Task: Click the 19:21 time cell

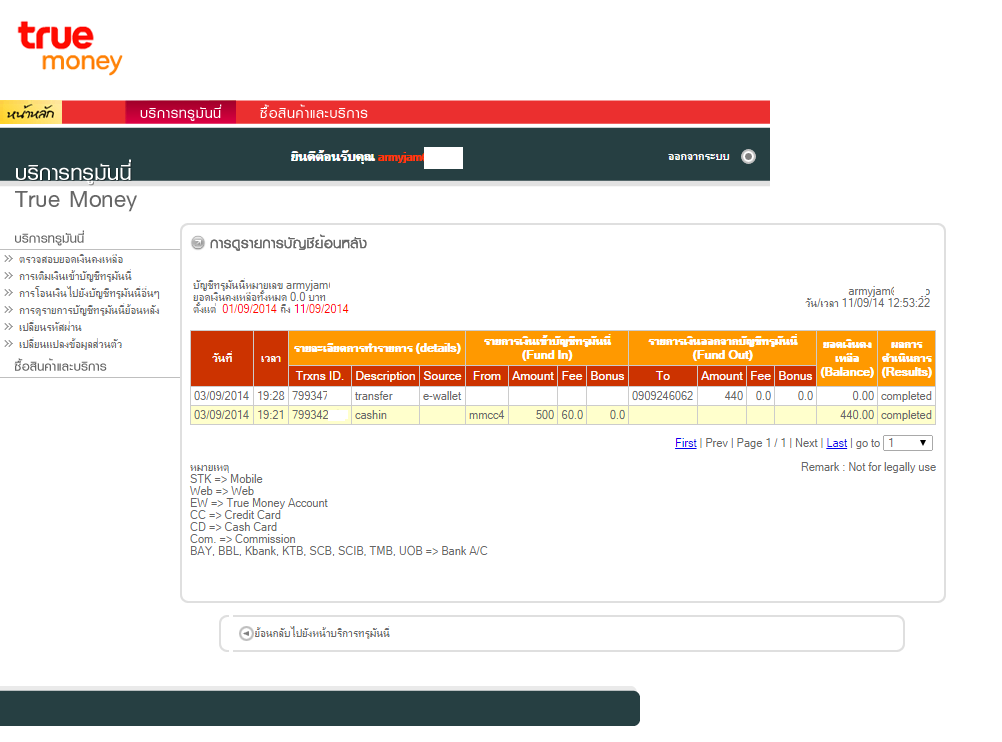Action: pyautogui.click(x=271, y=415)
